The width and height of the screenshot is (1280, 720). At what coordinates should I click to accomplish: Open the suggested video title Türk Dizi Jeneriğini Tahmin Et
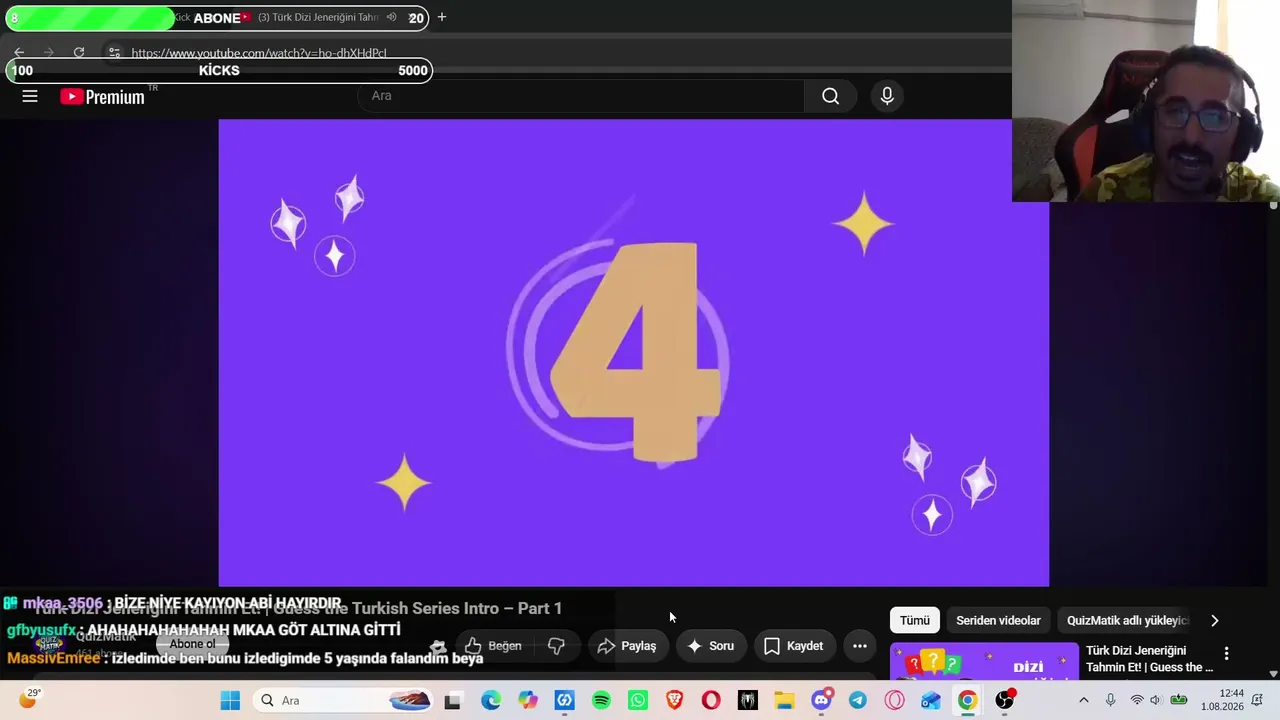click(x=1149, y=659)
